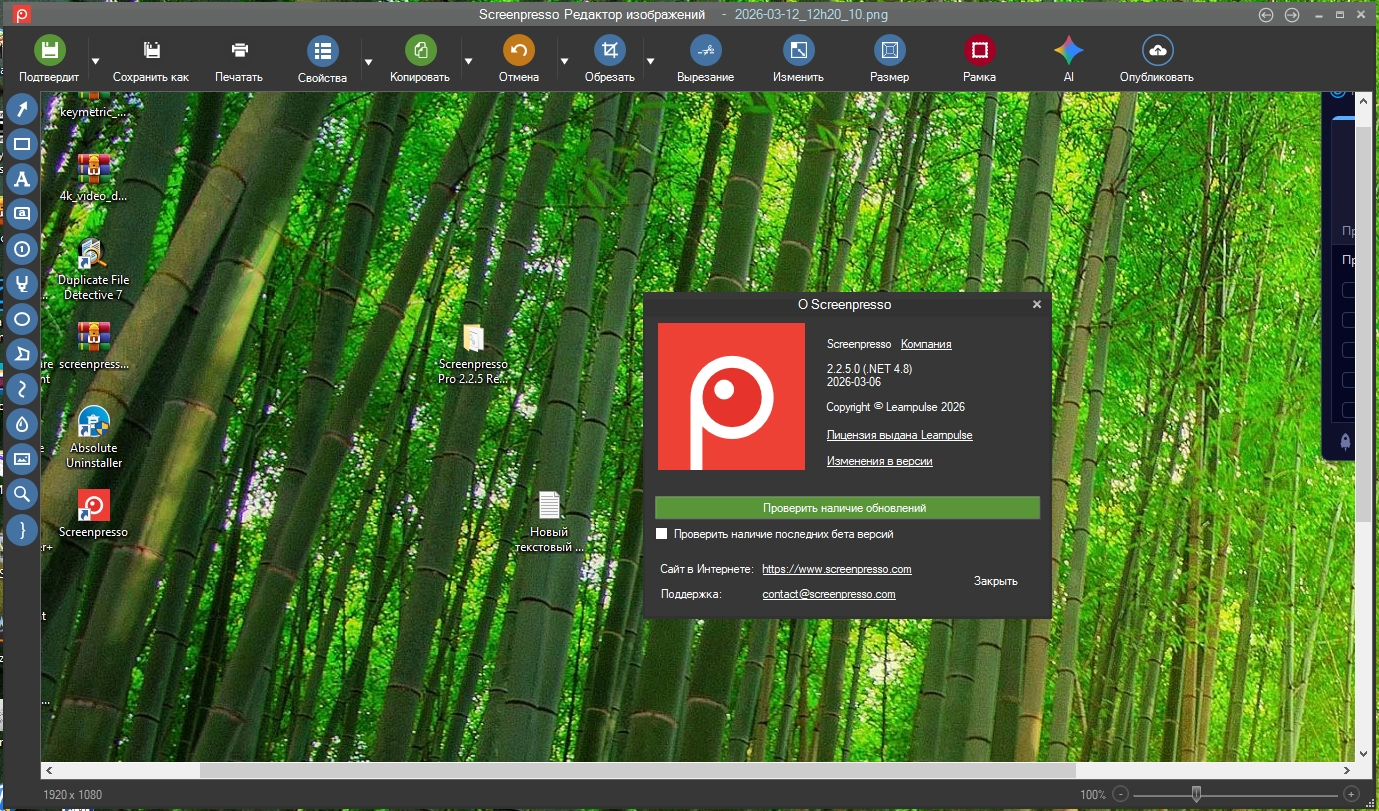The image size is (1379, 811).
Task: Click the horizontal scrollbar below the image
Action: (637, 771)
